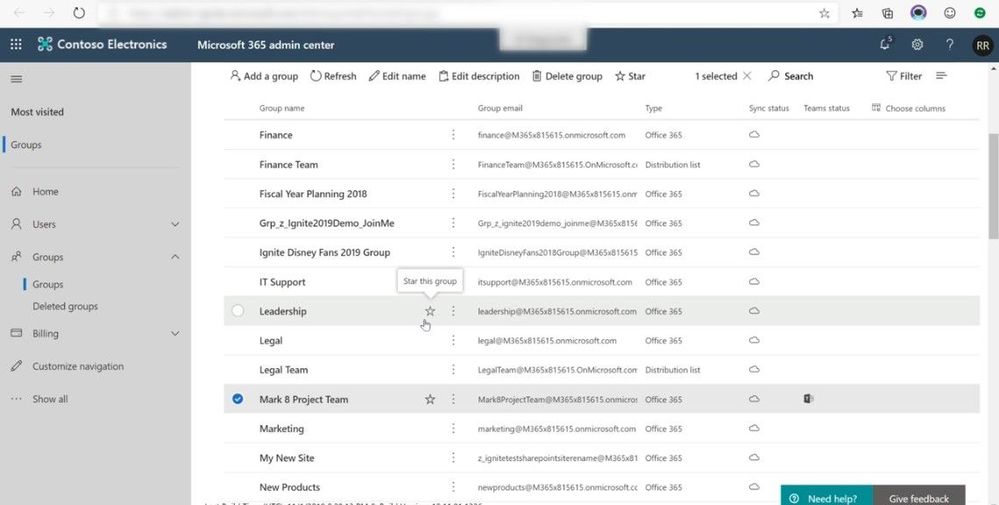Click Give feedback button
Image resolution: width=999 pixels, height=505 pixels.
pyautogui.click(x=919, y=497)
